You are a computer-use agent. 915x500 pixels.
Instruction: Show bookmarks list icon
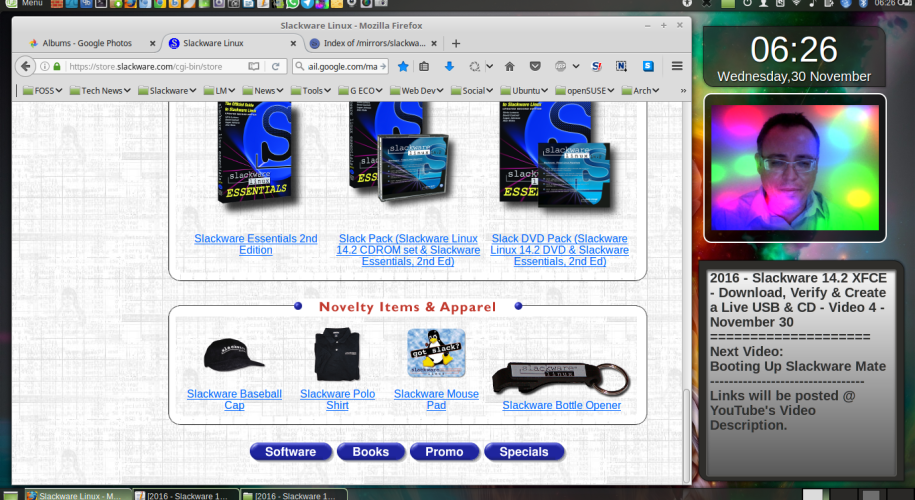[x=425, y=66]
